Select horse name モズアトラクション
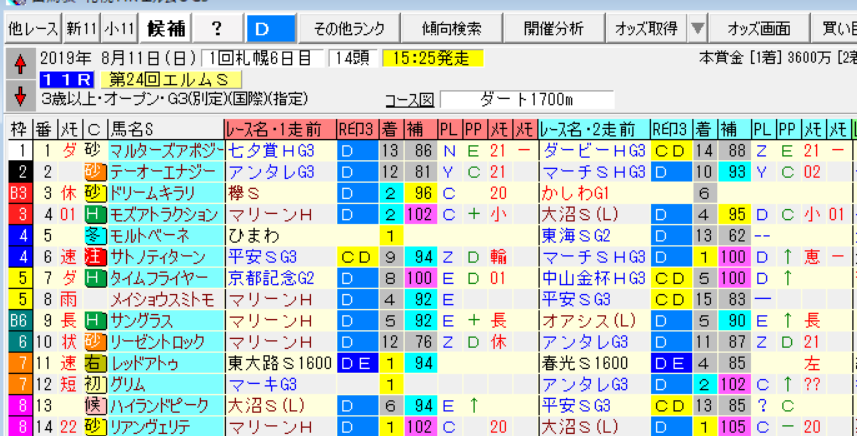The width and height of the screenshot is (857, 436). pyautogui.click(x=166, y=215)
